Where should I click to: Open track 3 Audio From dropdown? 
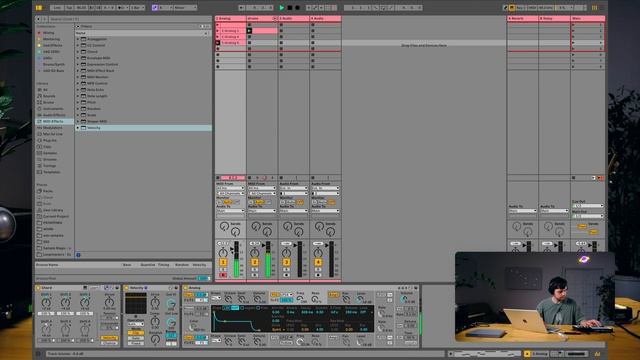(x=294, y=188)
